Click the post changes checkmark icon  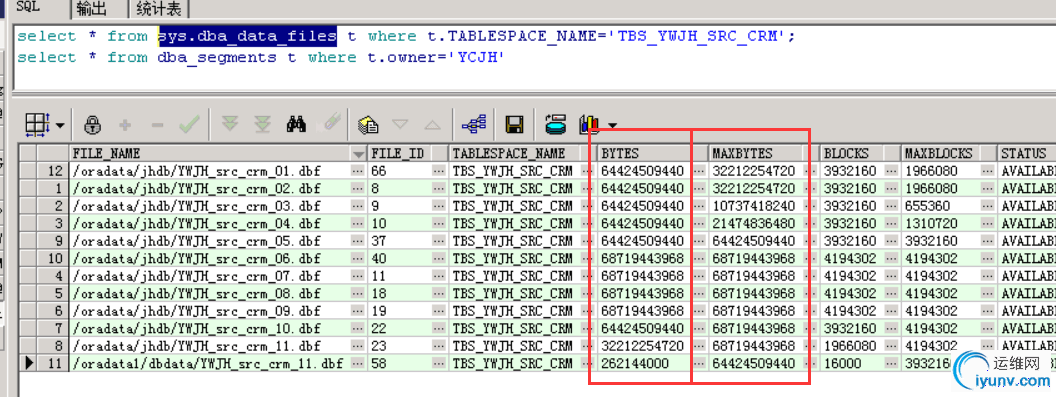click(x=189, y=125)
